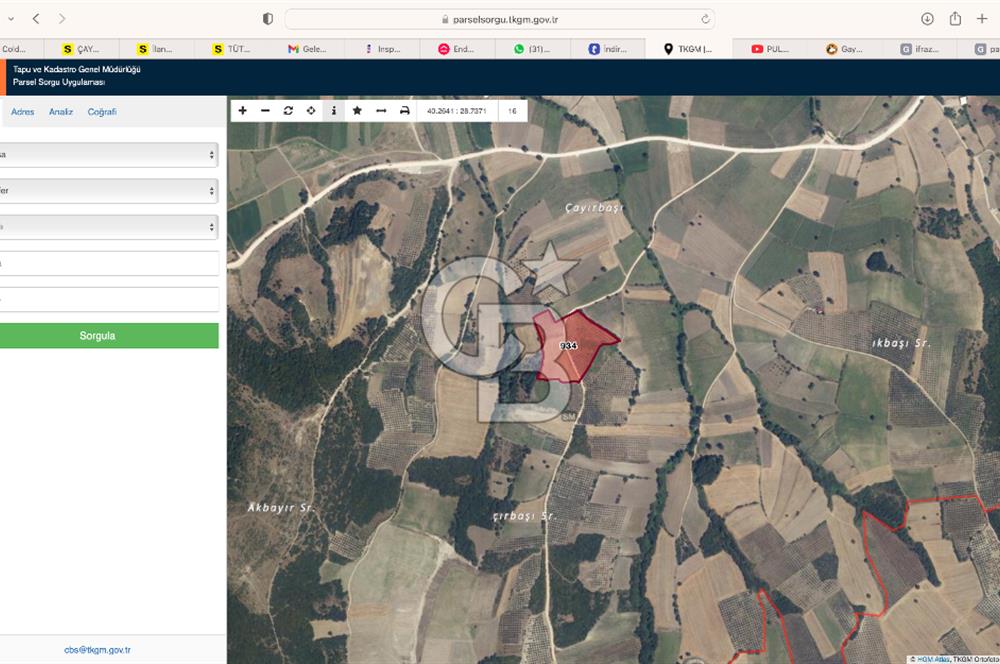Click the refresh map icon in toolbar
The width and height of the screenshot is (1000, 664).
click(x=288, y=111)
